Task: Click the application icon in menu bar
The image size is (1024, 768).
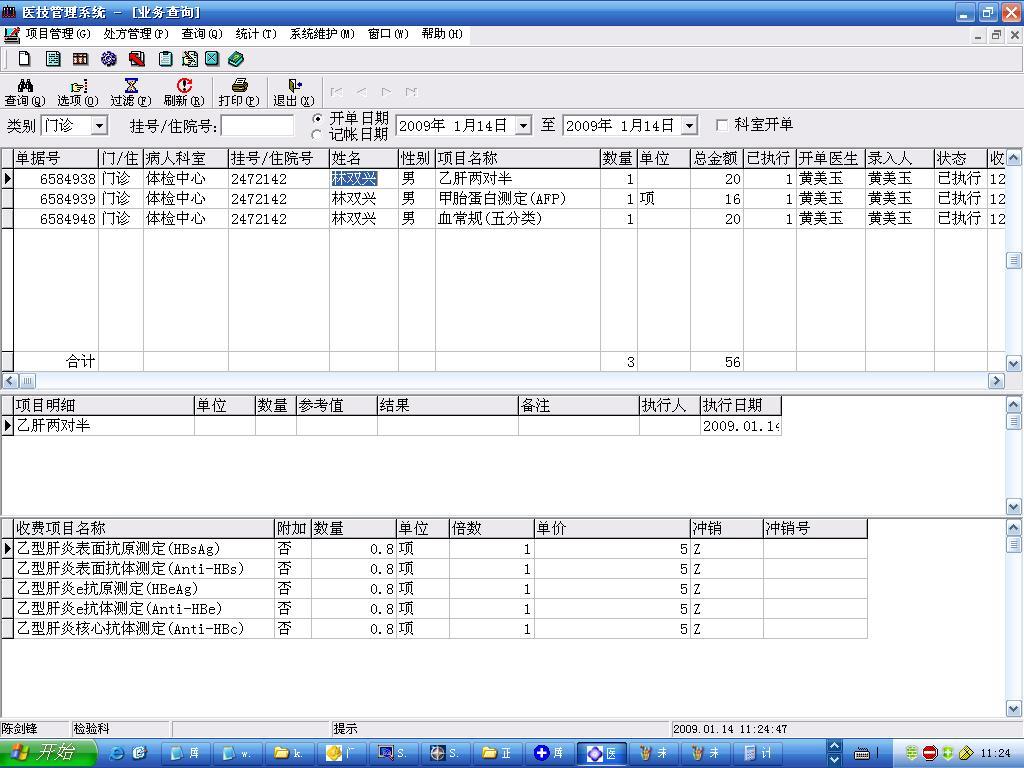Action: [11, 34]
